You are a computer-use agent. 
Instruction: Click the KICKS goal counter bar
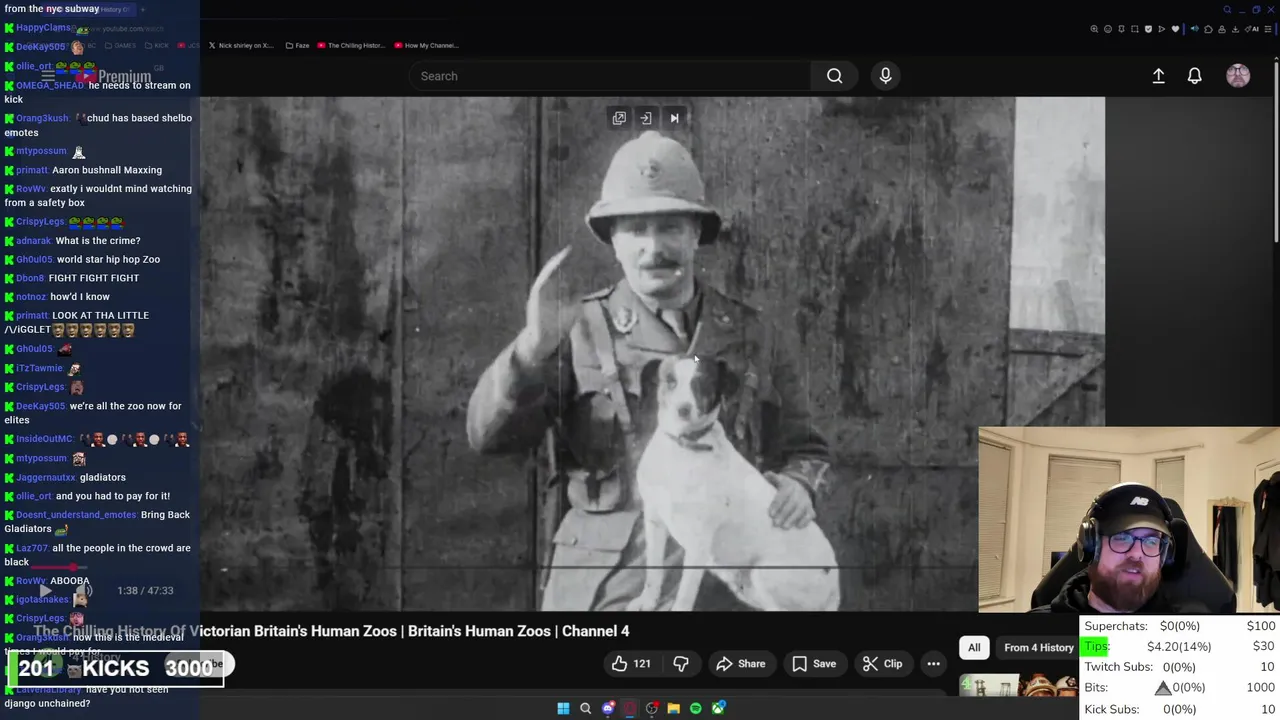[116, 668]
